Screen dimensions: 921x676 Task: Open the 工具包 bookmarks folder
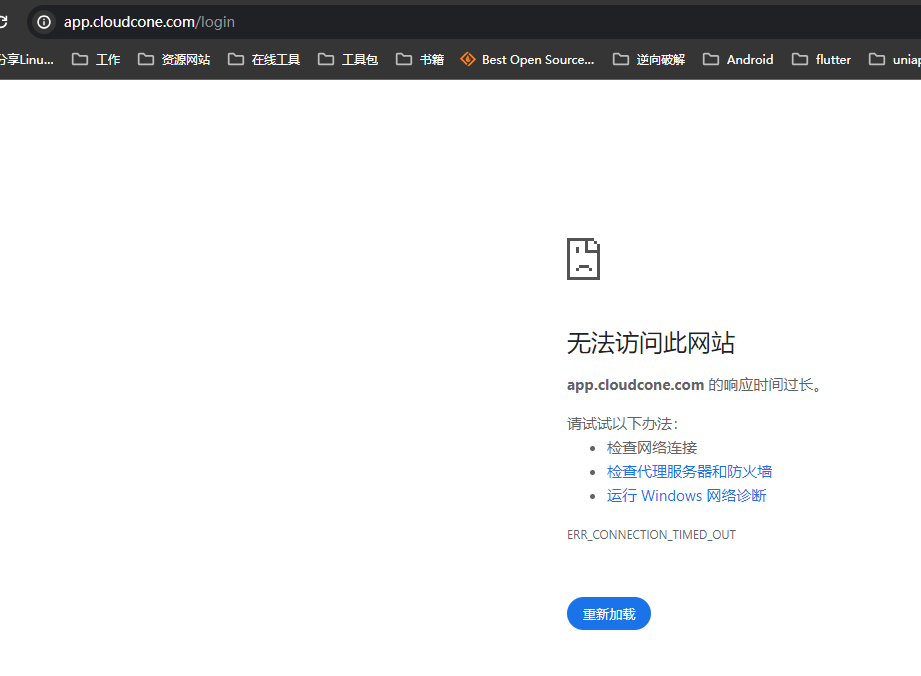coord(348,59)
